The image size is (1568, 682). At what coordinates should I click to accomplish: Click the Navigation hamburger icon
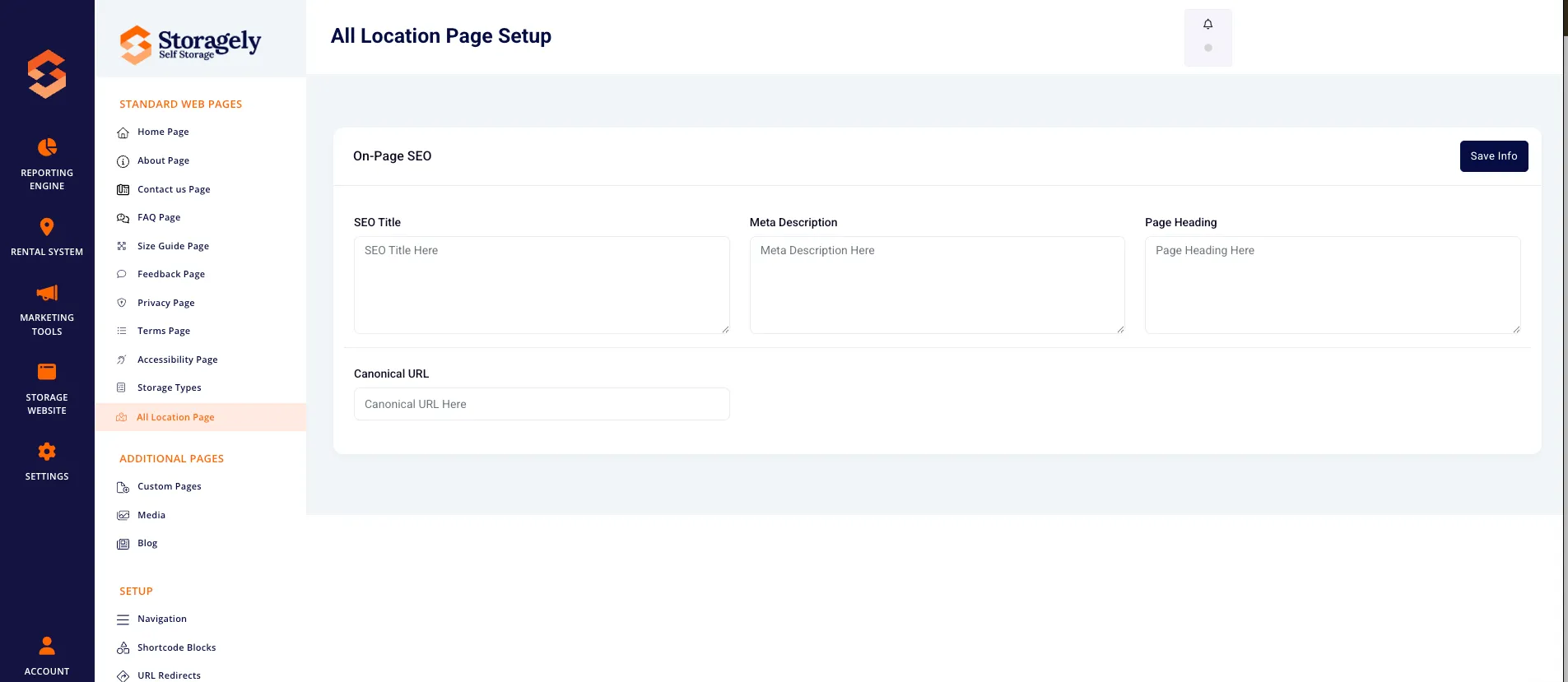tap(123, 619)
